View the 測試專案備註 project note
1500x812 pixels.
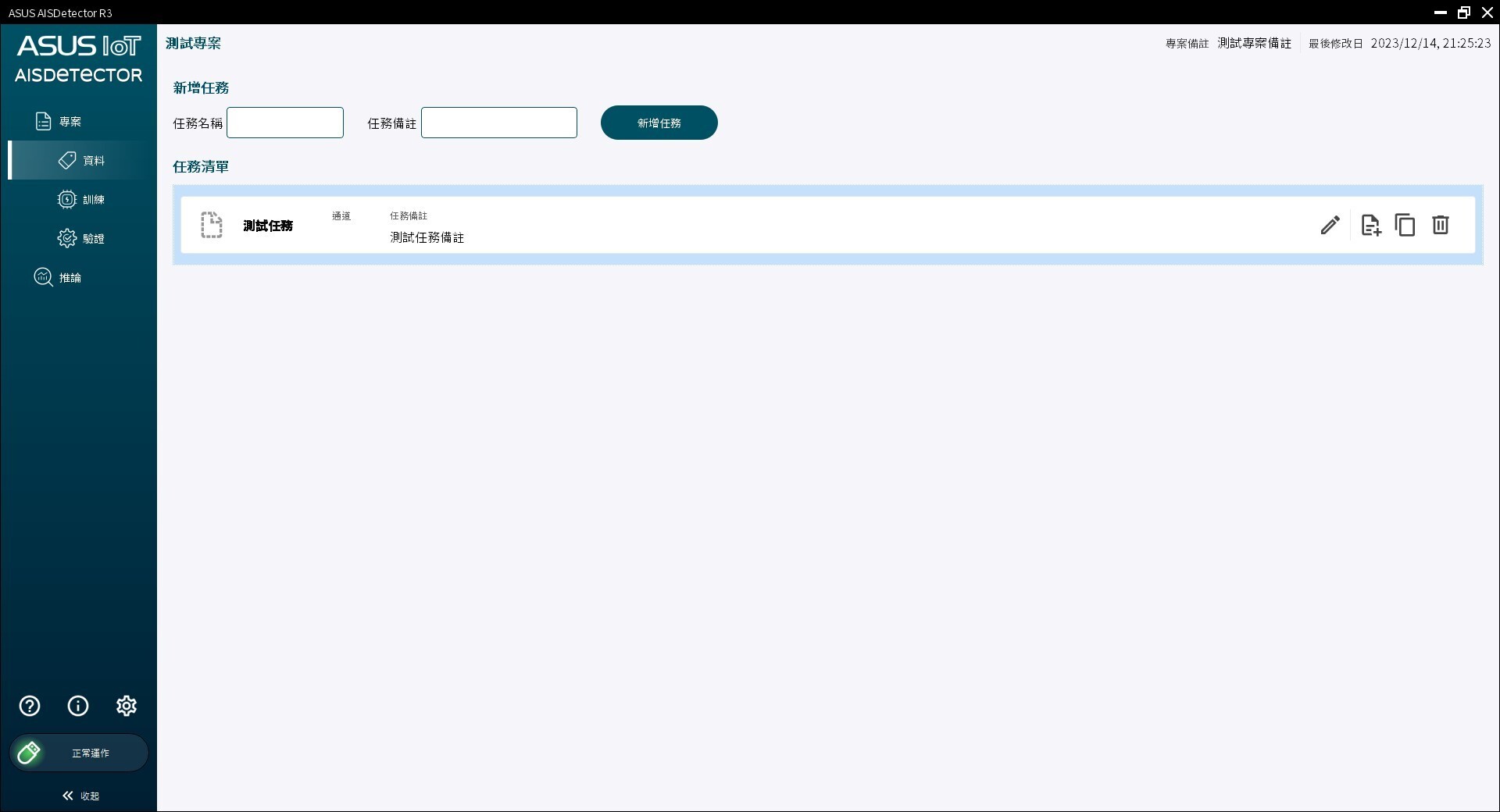click(1253, 43)
